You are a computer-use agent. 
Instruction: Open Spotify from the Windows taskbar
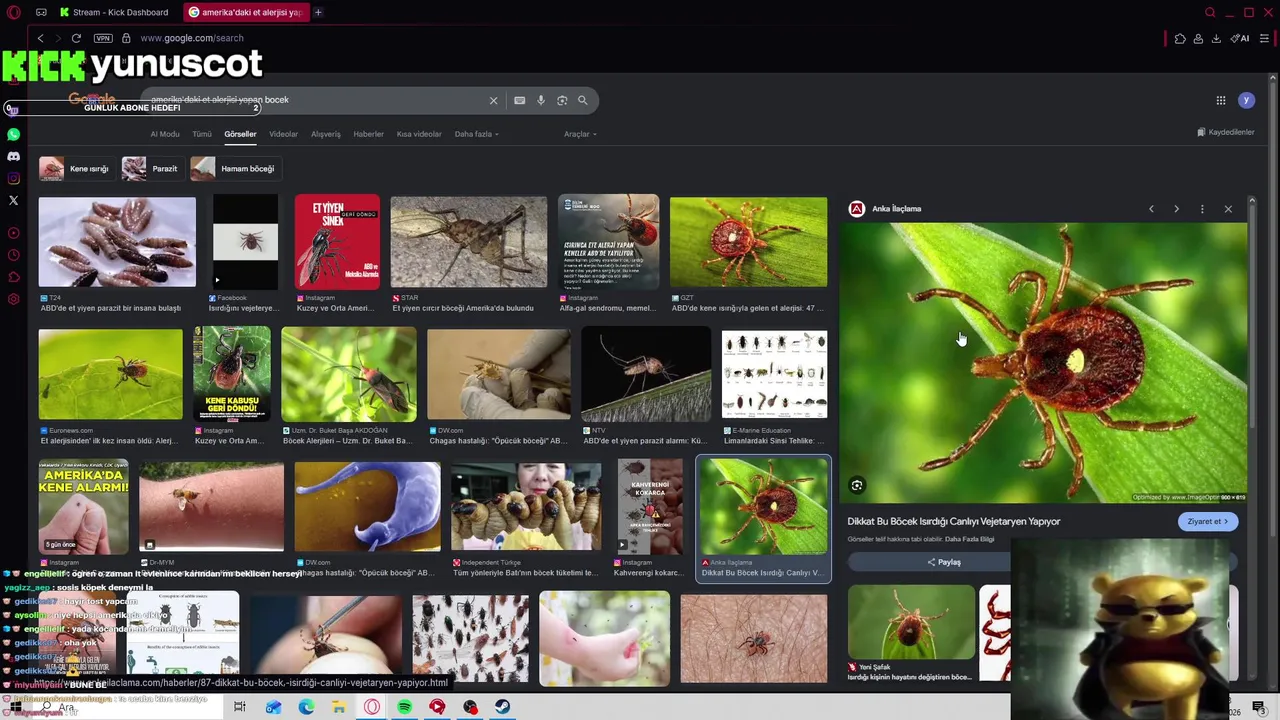(x=404, y=707)
